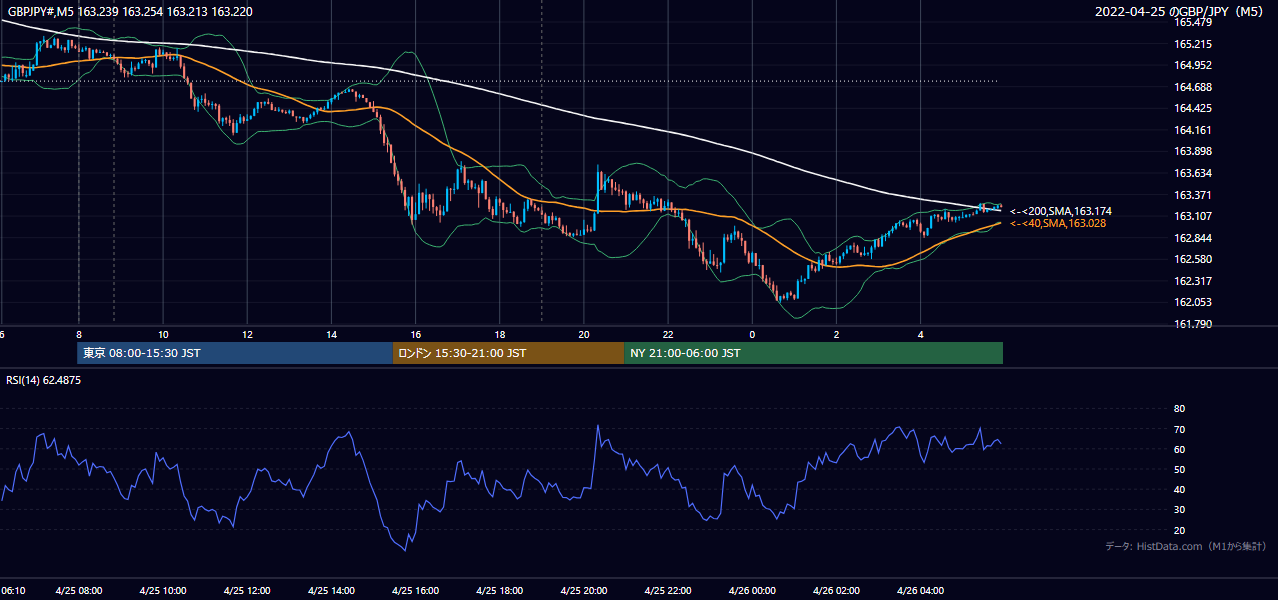Click price axis label 165.479
Viewport: 1278px width, 600px height.
[x=1193, y=22]
